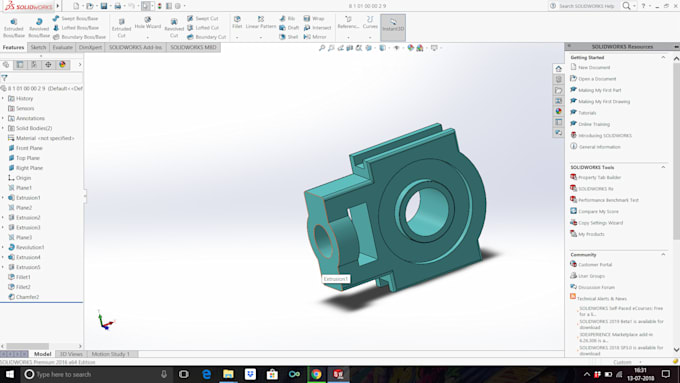This screenshot has width=680, height=383.
Task: Choose the Lofted Cut command
Action: pos(203,28)
